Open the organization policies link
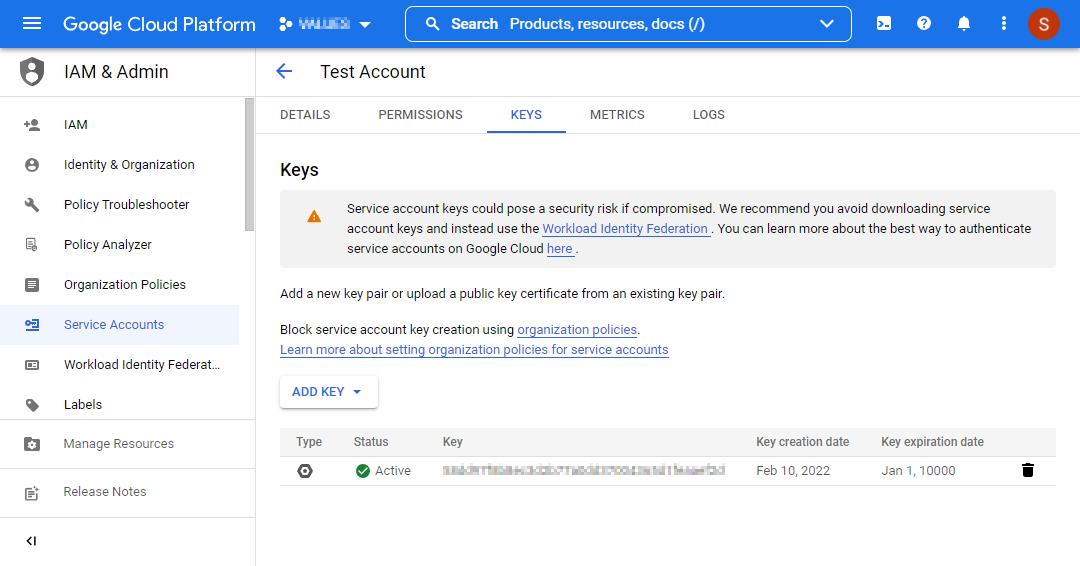 click(577, 330)
